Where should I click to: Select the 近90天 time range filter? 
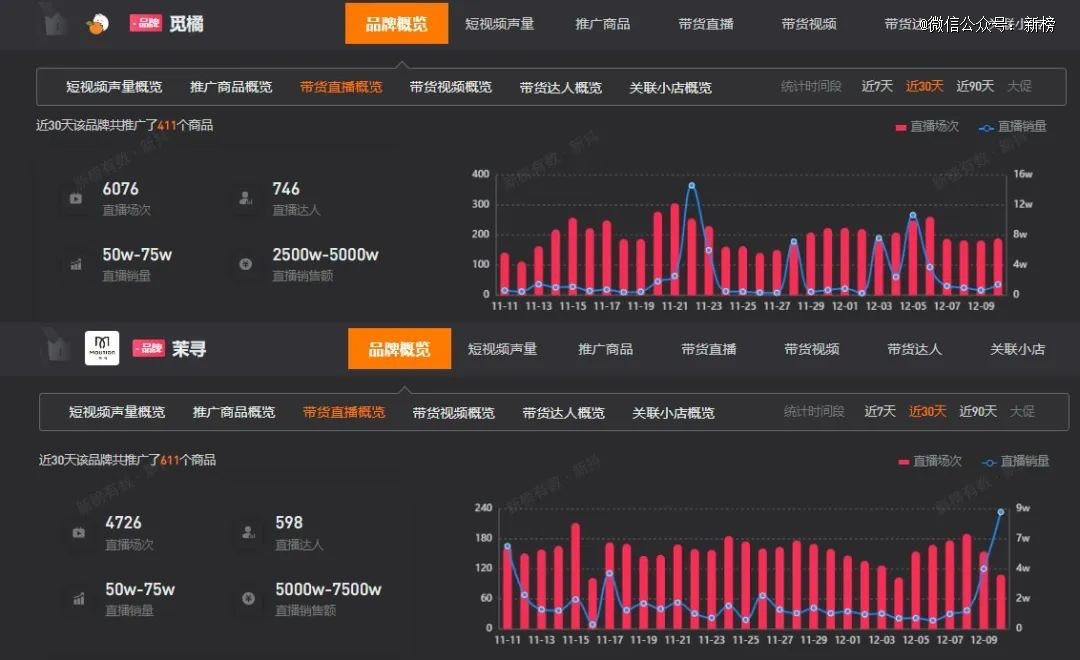point(975,87)
